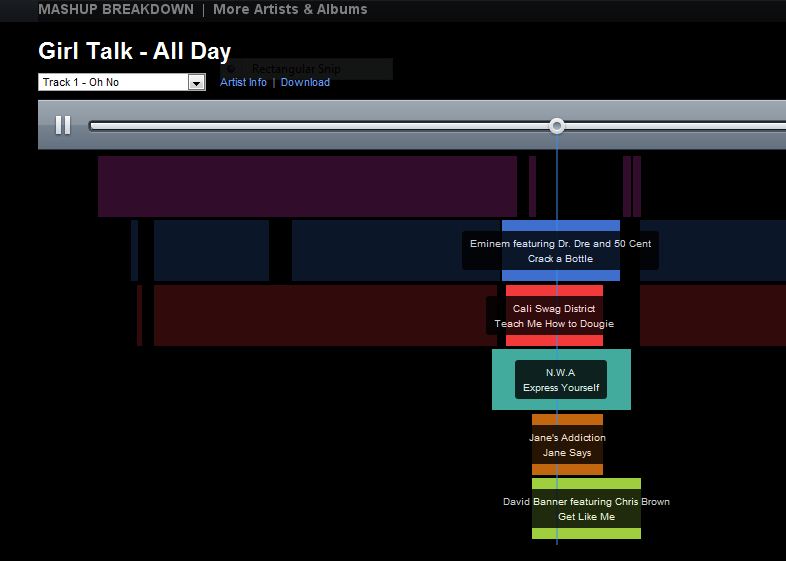Viewport: 786px width, 561px height.
Task: Click the N.W.A Express Yourself teal block
Action: pos(561,379)
